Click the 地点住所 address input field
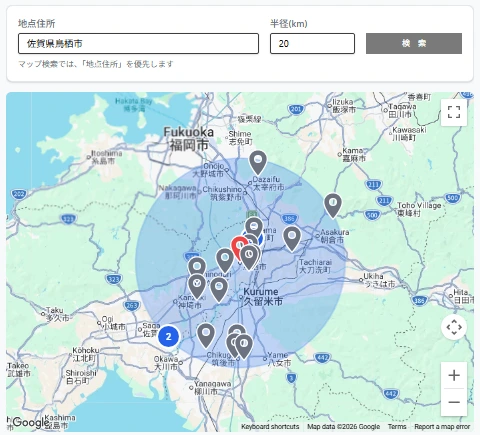The width and height of the screenshot is (480, 435). tap(138, 43)
